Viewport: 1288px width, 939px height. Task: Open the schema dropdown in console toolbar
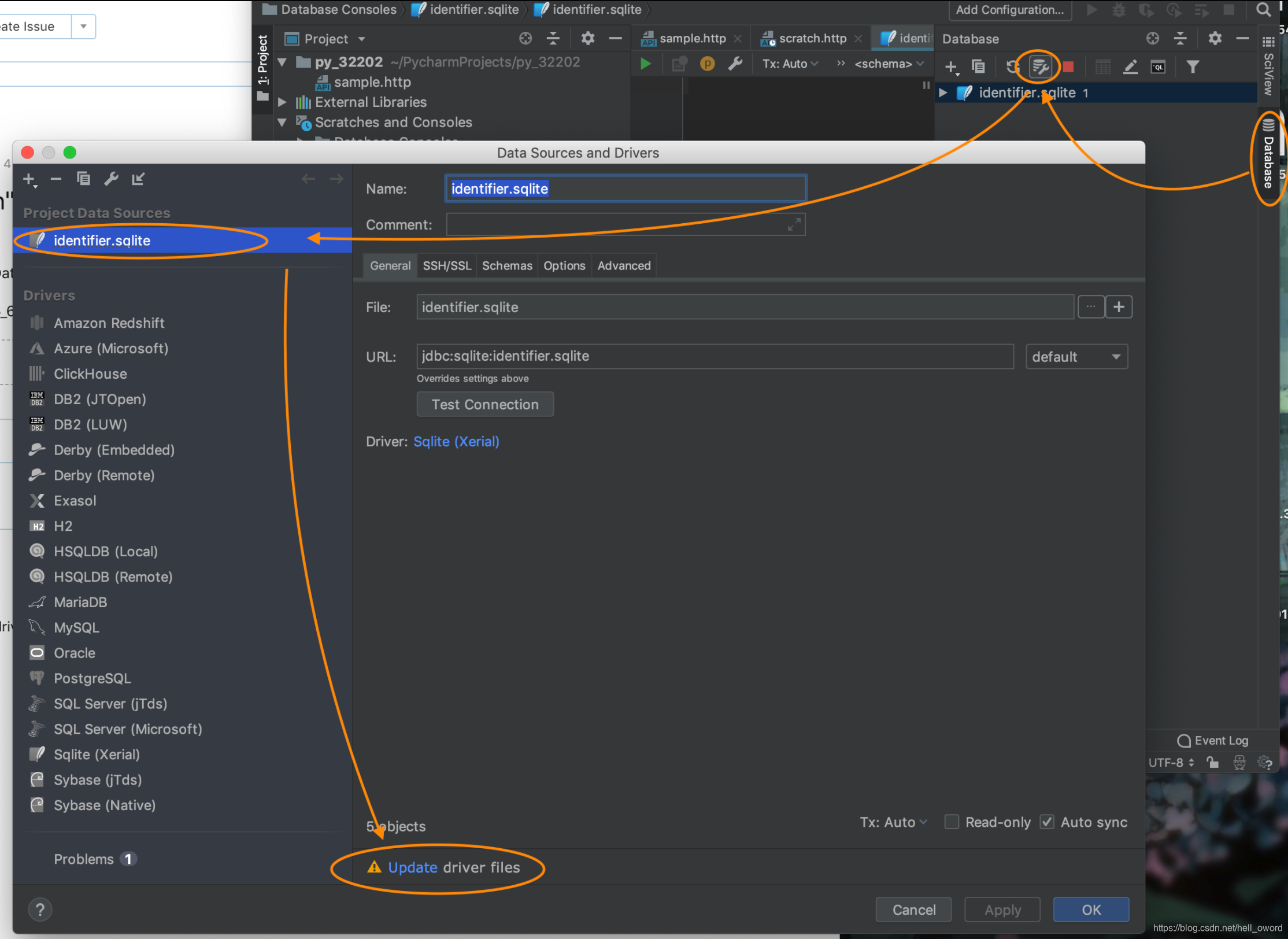[x=889, y=64]
